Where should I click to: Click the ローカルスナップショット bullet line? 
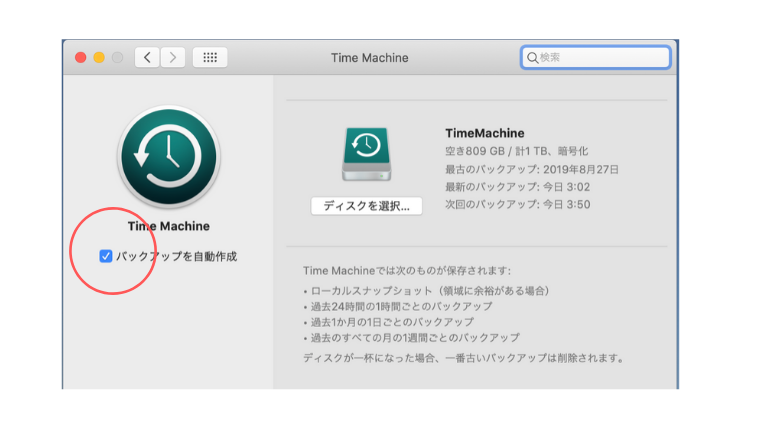click(x=427, y=291)
